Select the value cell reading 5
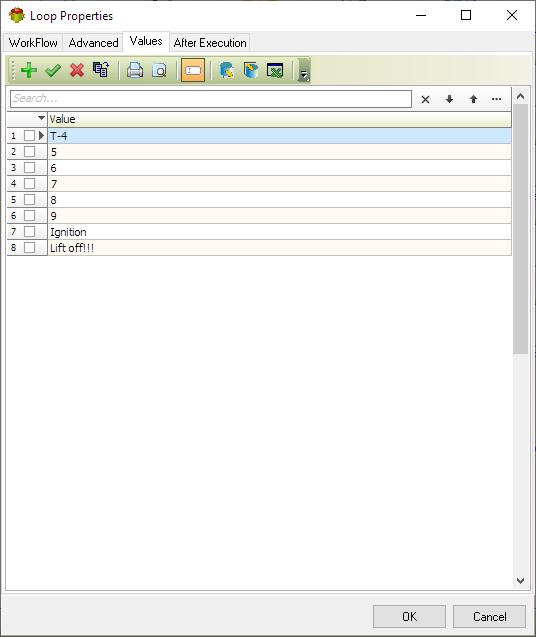This screenshot has width=536, height=637. (x=279, y=152)
